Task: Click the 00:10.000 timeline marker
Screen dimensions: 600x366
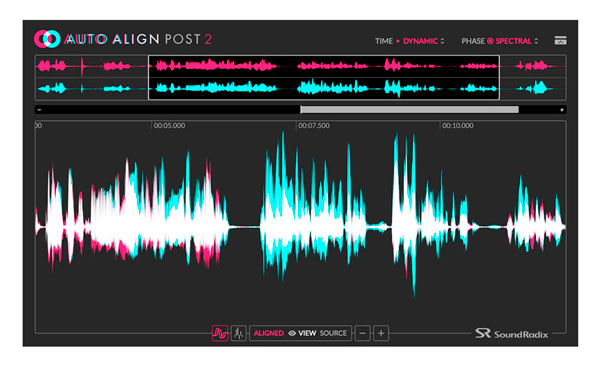Action: (x=458, y=125)
